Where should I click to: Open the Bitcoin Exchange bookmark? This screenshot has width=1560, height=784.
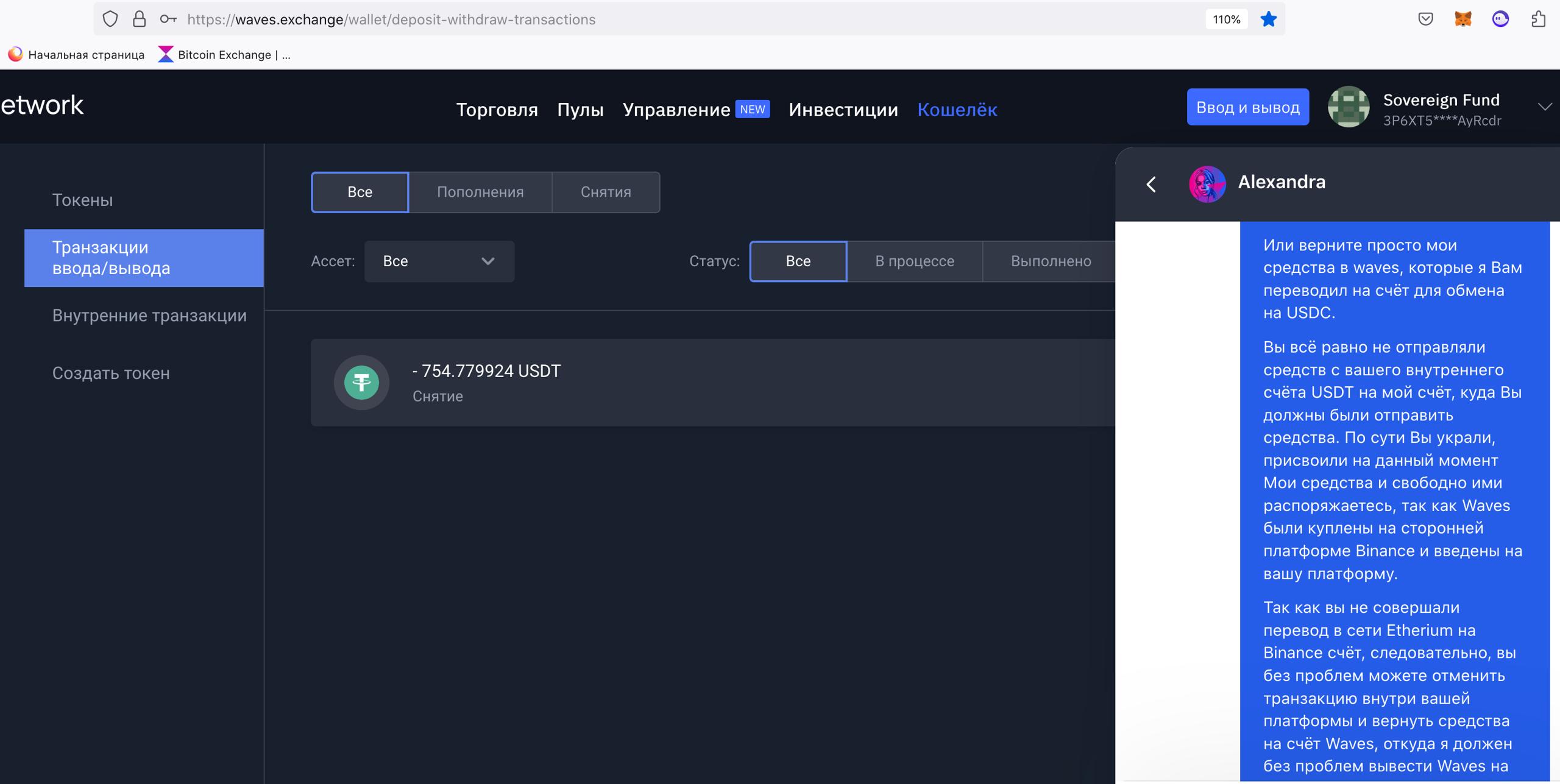coord(224,55)
